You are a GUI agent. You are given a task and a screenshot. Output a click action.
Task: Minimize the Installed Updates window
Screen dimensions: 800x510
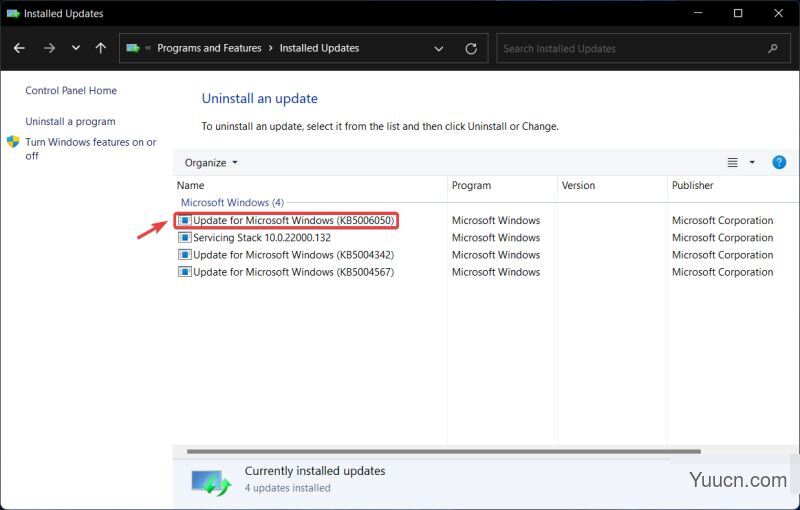[x=698, y=13]
